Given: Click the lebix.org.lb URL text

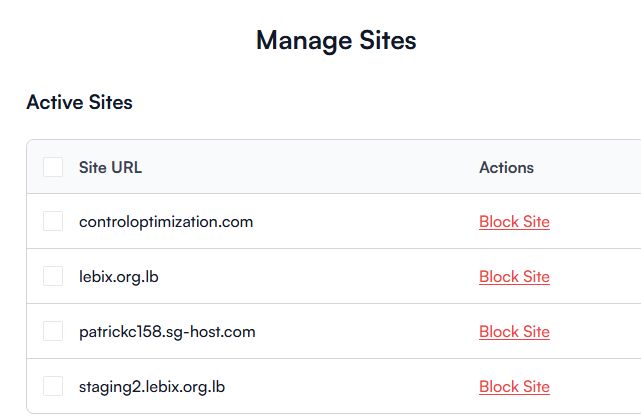Looking at the screenshot, I should point(118,277).
